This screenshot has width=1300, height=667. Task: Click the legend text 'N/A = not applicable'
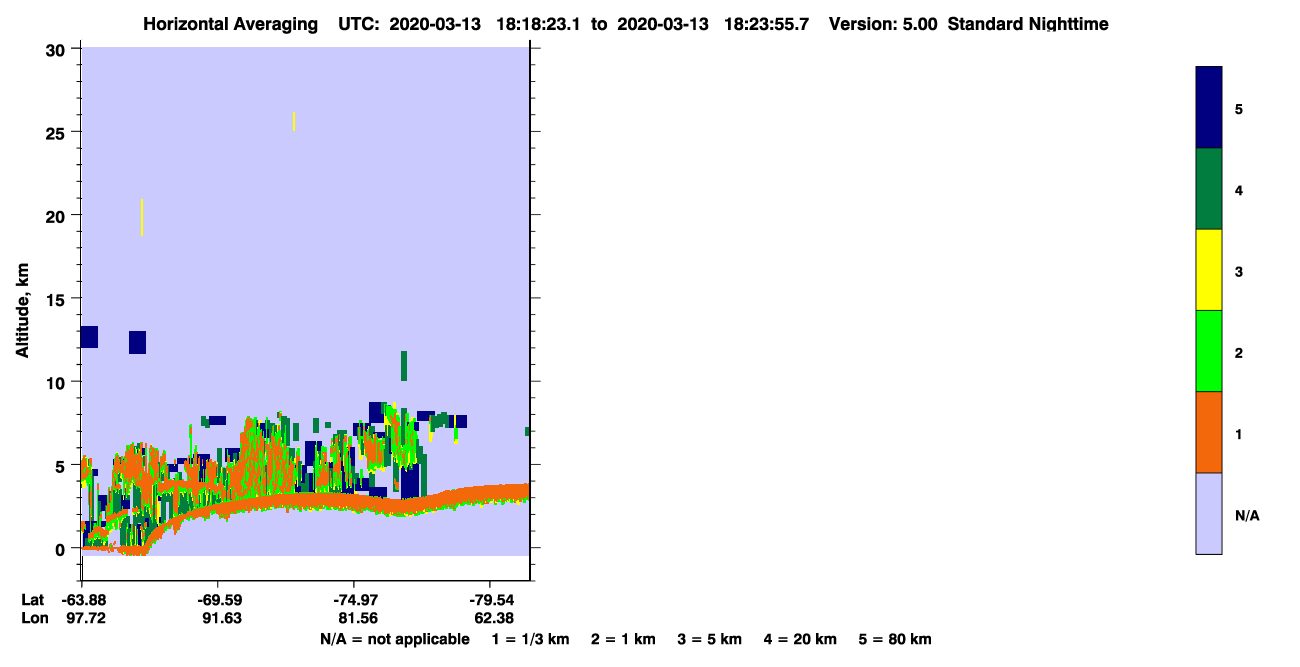pyautogui.click(x=394, y=639)
